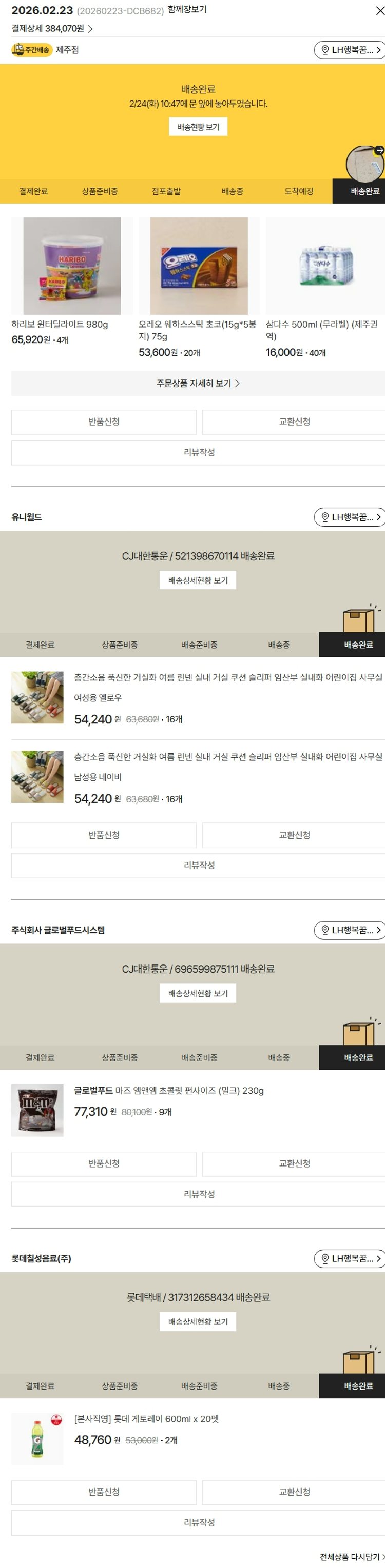Close the order detail page with X icon
The width and height of the screenshot is (385, 1568).
coord(379,11)
